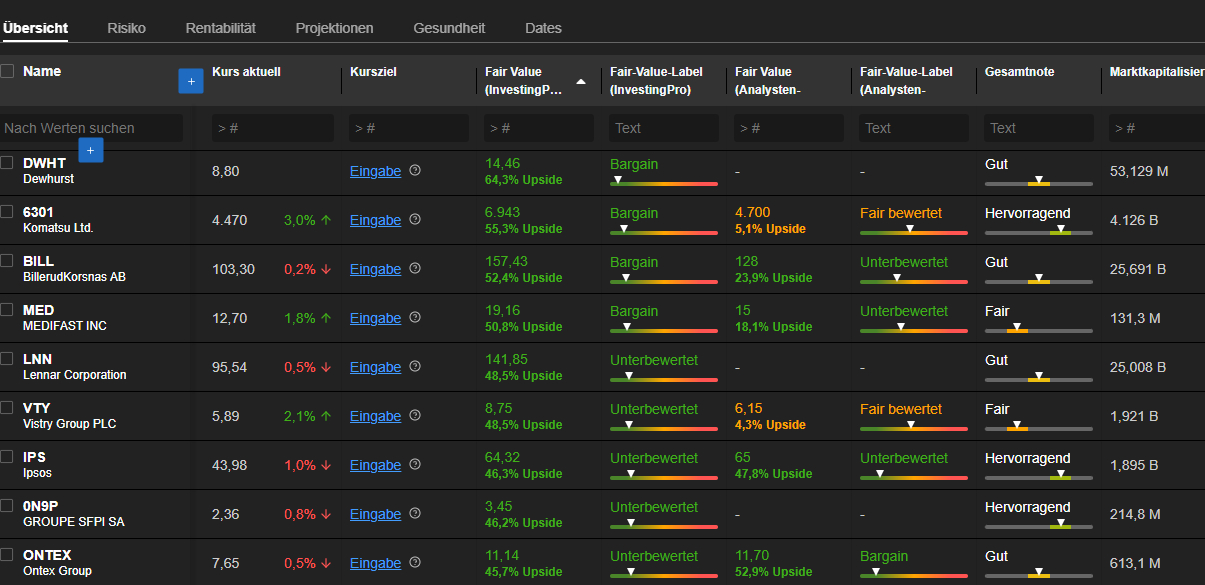This screenshot has width=1205, height=585.
Task: Click Eingabe link for ONTEX
Action: pos(375,563)
